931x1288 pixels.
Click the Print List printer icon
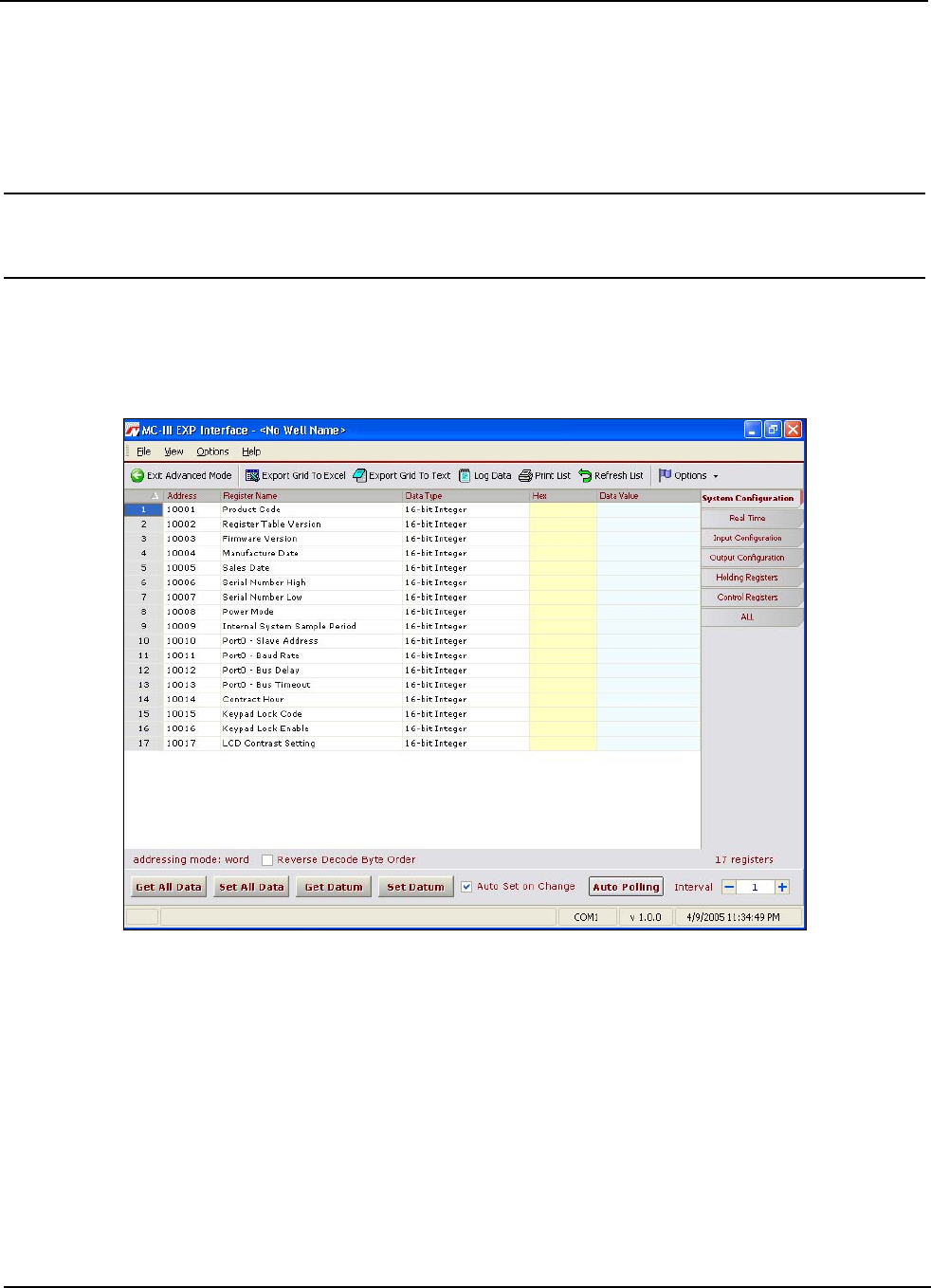pyautogui.click(x=525, y=476)
